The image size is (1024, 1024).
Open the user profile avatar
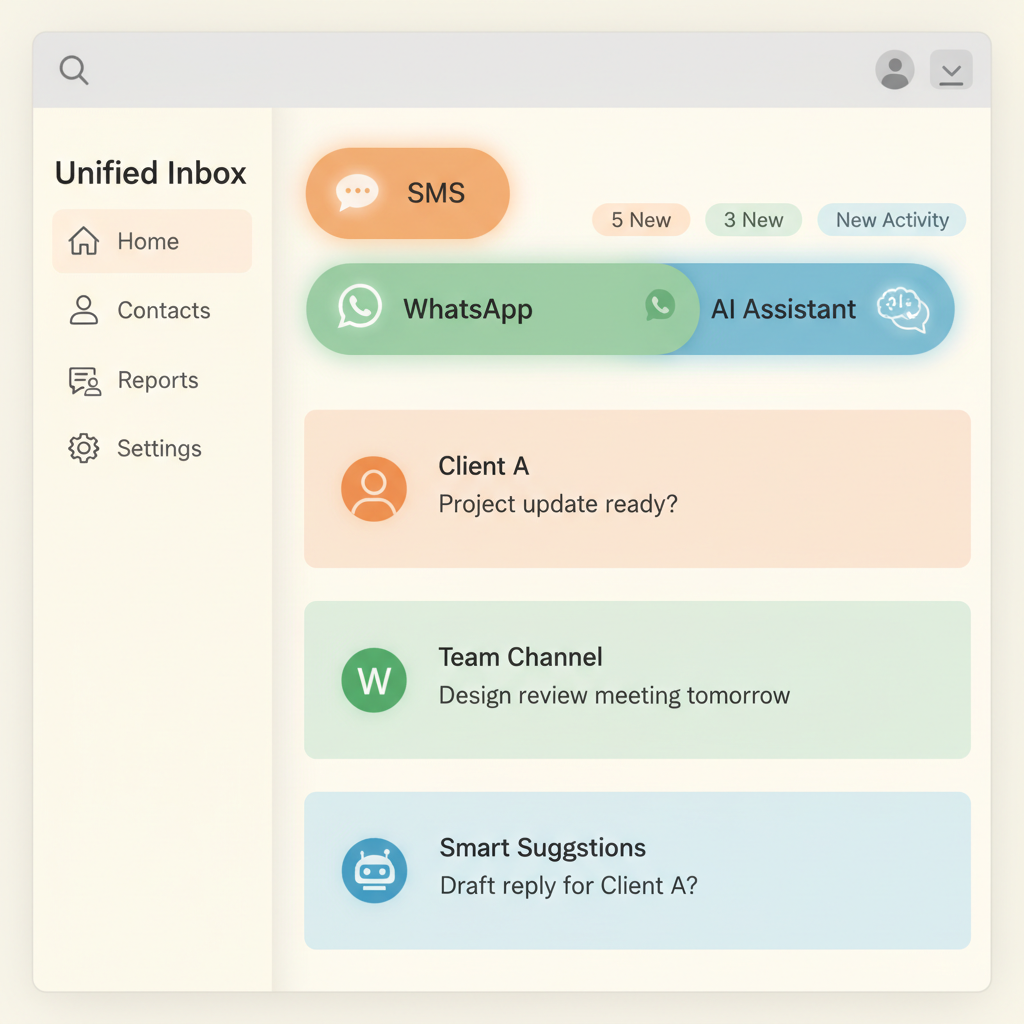coord(895,70)
